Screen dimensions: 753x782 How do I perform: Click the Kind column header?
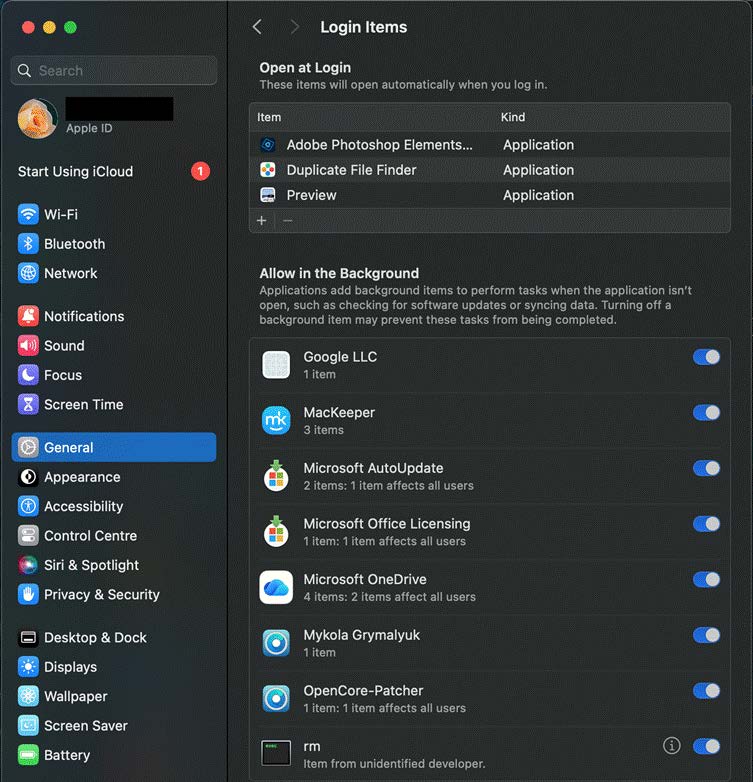[513, 117]
